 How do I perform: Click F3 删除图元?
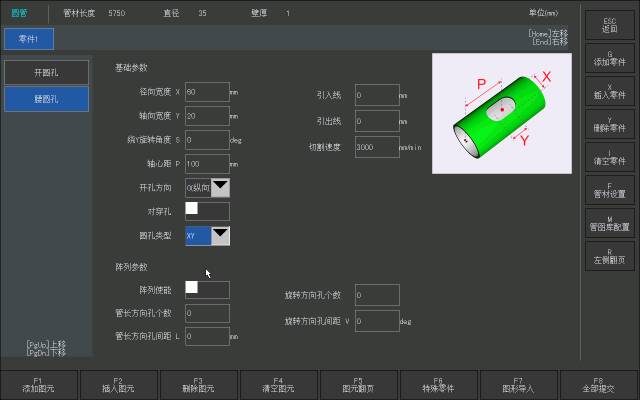tap(198, 385)
